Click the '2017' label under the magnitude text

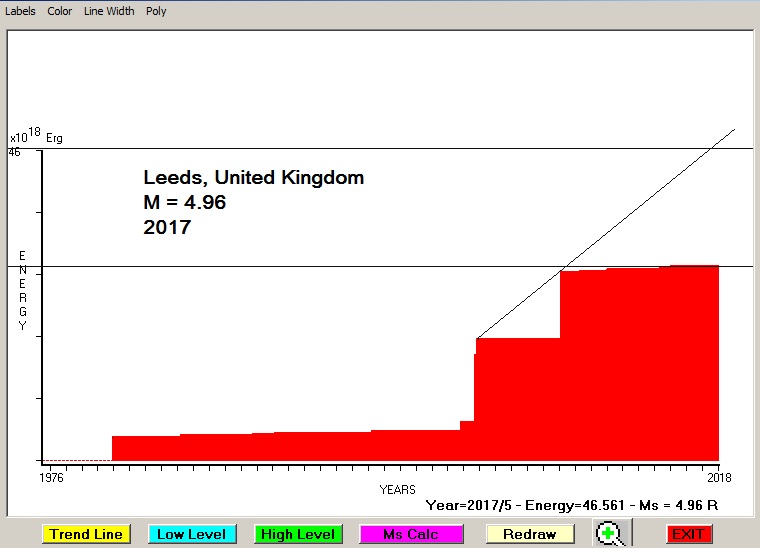167,228
